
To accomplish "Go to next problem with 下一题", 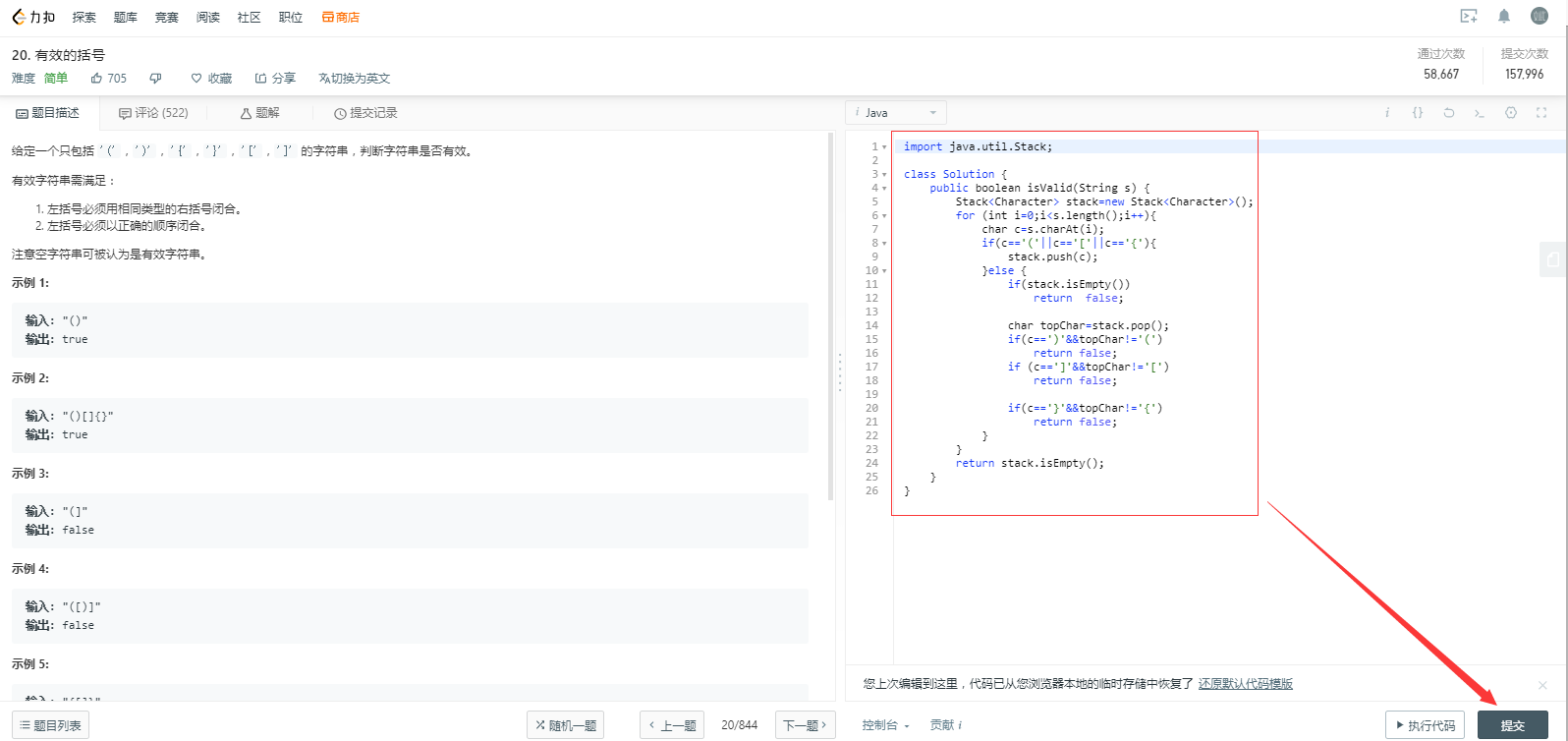I will pyautogui.click(x=805, y=725).
